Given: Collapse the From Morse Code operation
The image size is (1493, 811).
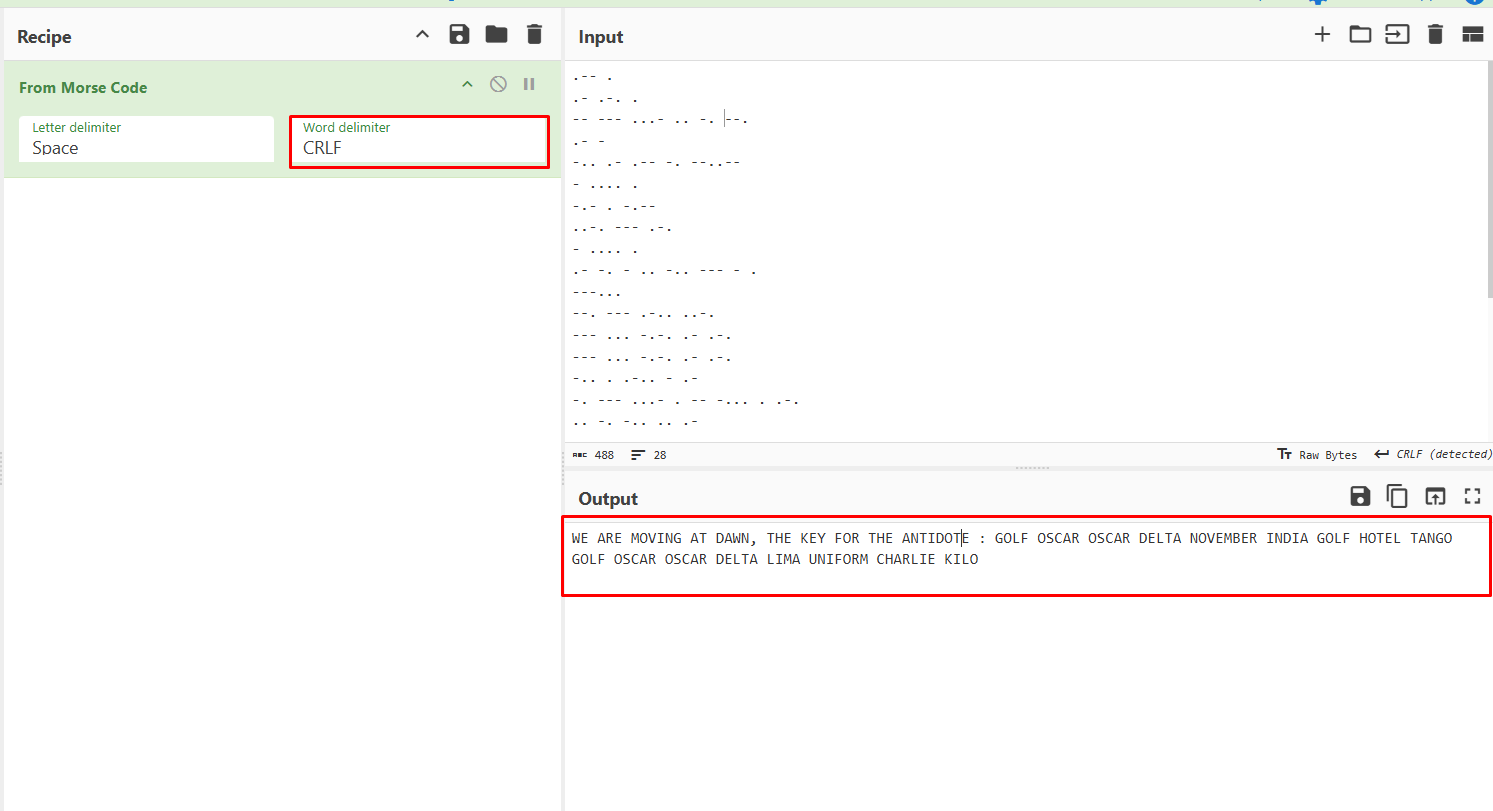Looking at the screenshot, I should [x=467, y=85].
